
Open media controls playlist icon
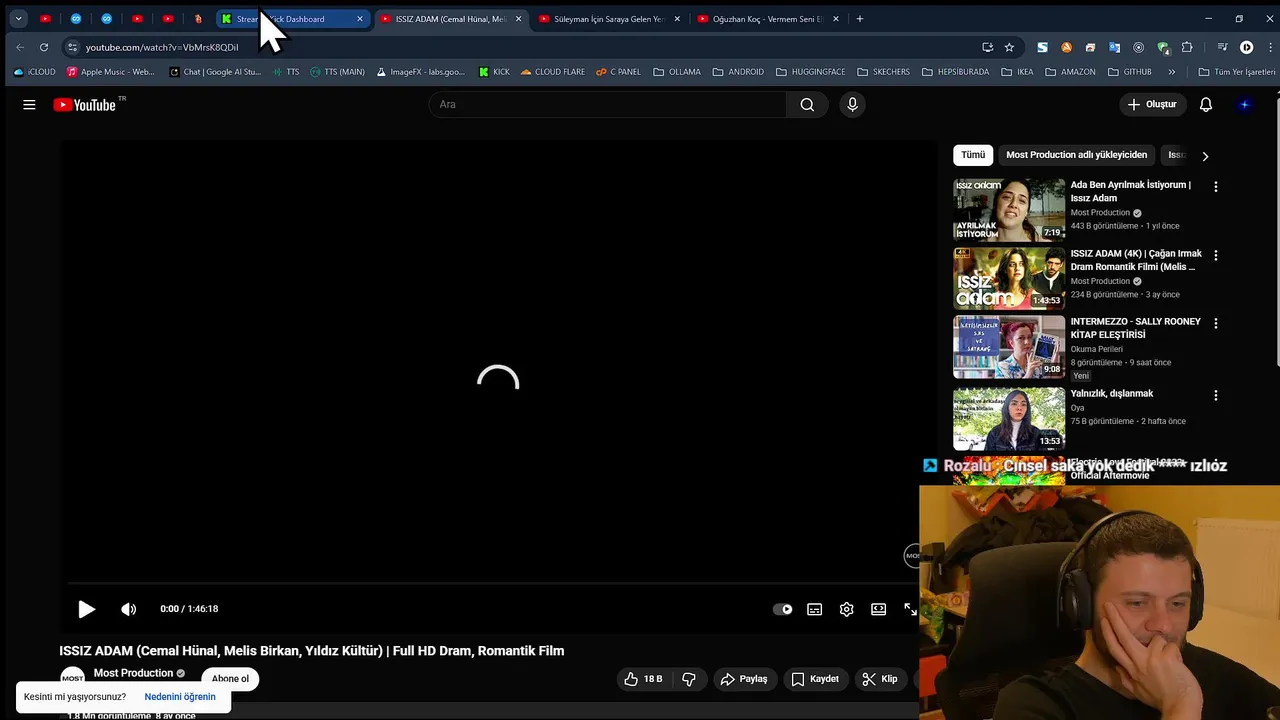(x=1222, y=47)
